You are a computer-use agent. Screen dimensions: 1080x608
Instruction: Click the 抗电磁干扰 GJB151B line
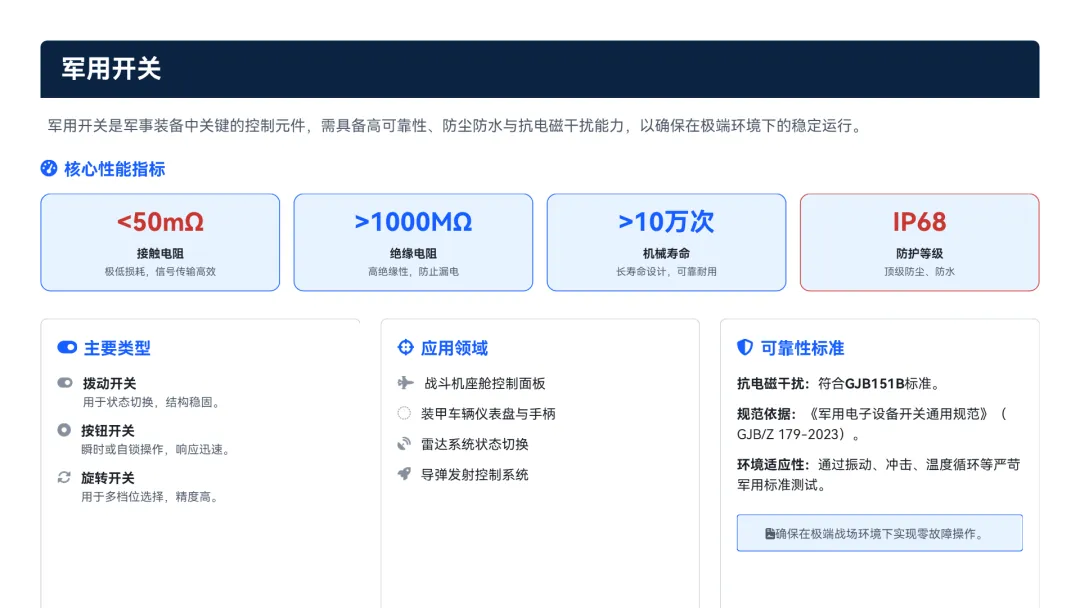tap(840, 384)
